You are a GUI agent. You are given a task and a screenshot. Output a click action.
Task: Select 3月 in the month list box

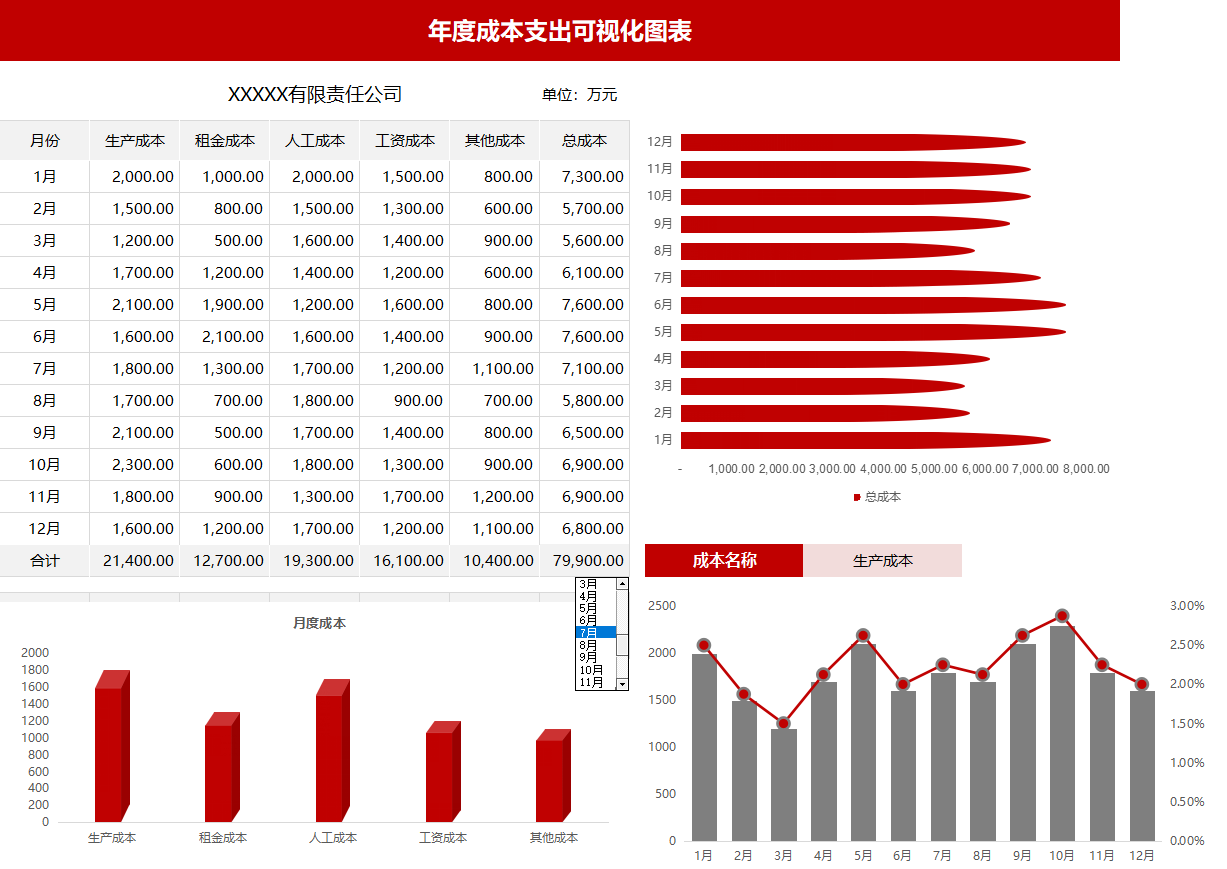595,583
